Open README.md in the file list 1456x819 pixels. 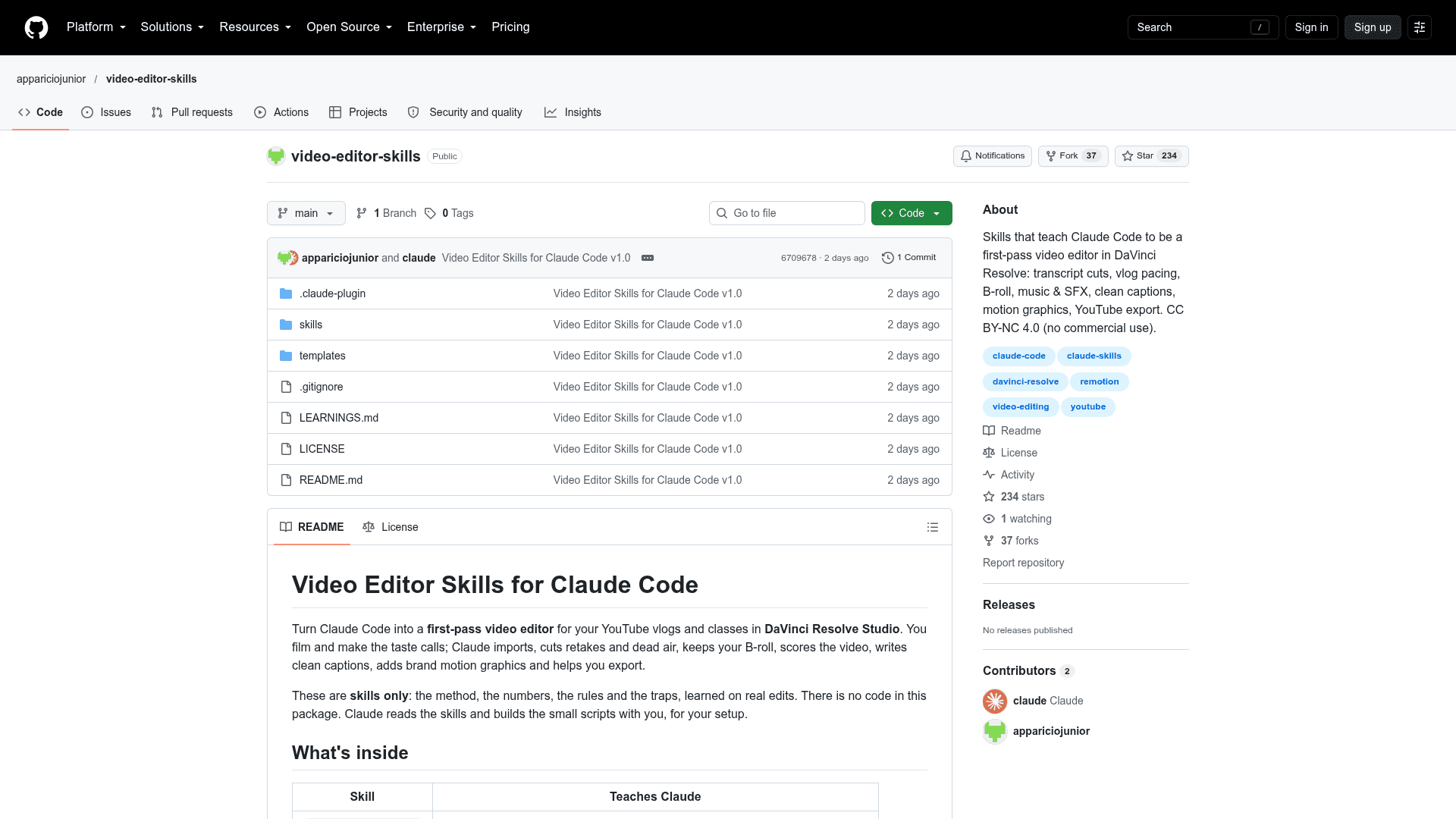click(x=331, y=480)
